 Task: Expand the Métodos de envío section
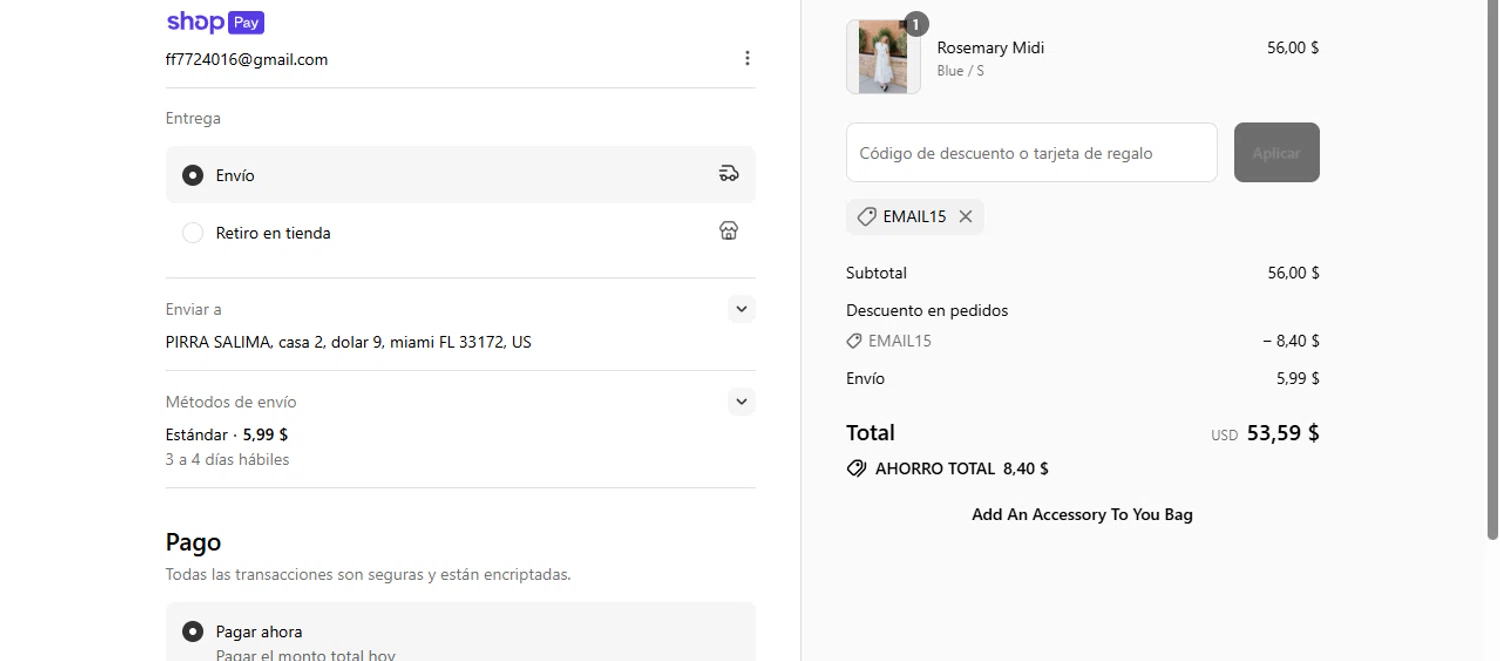pyautogui.click(x=741, y=401)
